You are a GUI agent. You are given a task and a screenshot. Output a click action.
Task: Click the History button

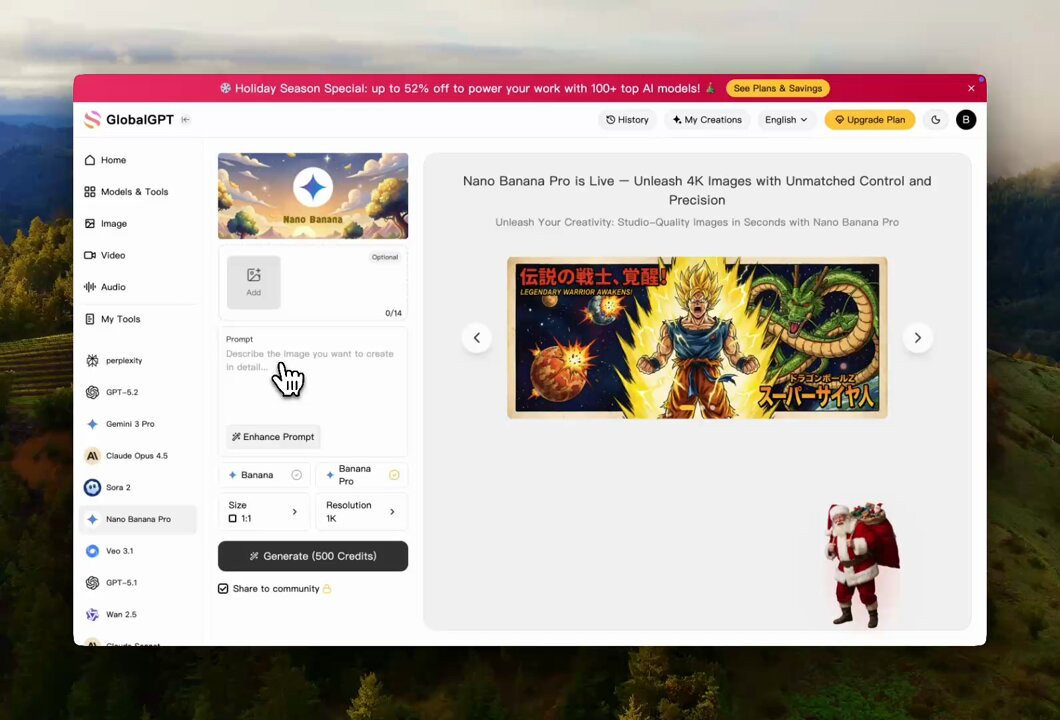click(627, 120)
